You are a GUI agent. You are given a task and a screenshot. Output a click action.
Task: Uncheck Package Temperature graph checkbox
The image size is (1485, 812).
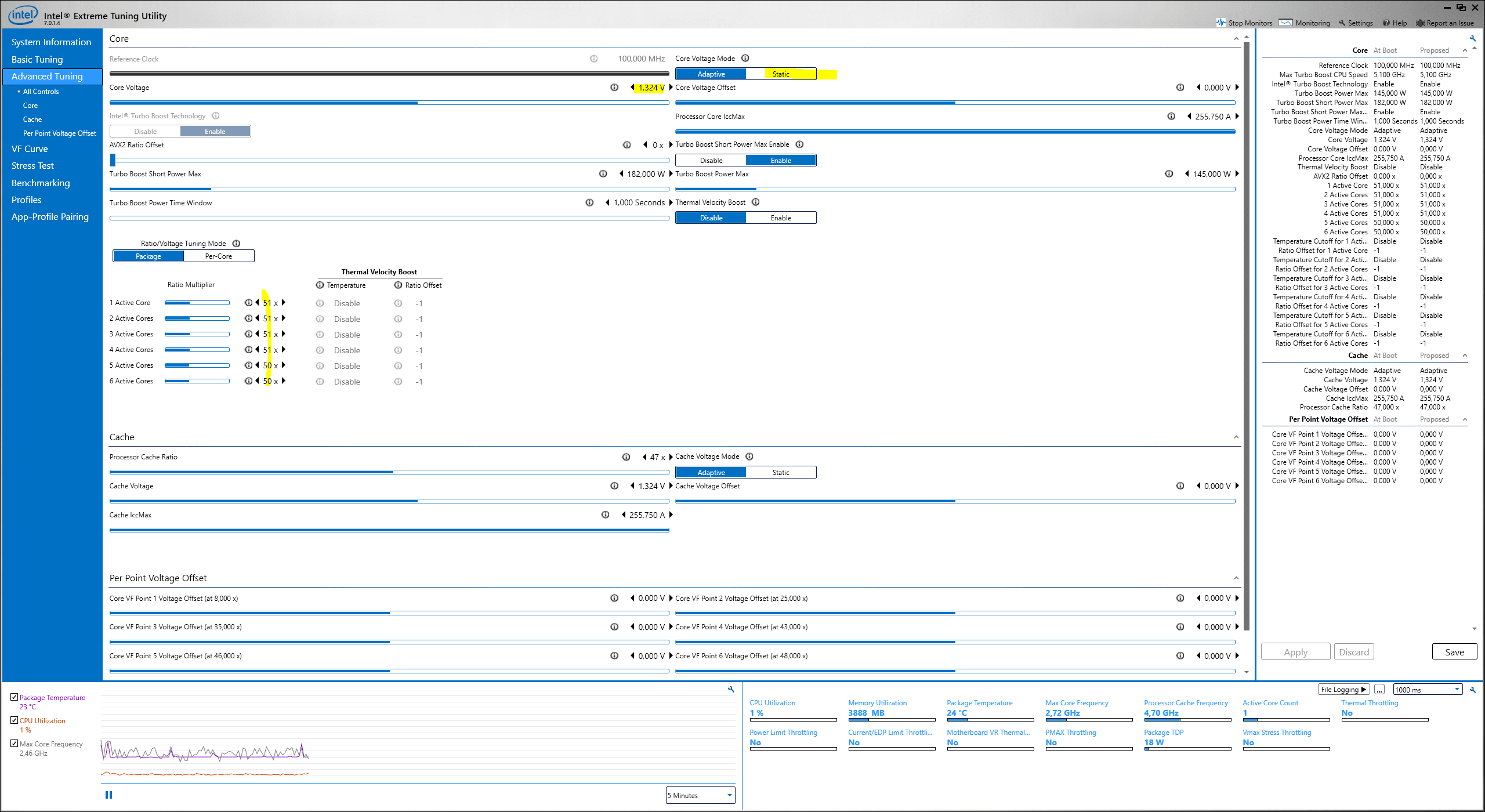pos(15,697)
